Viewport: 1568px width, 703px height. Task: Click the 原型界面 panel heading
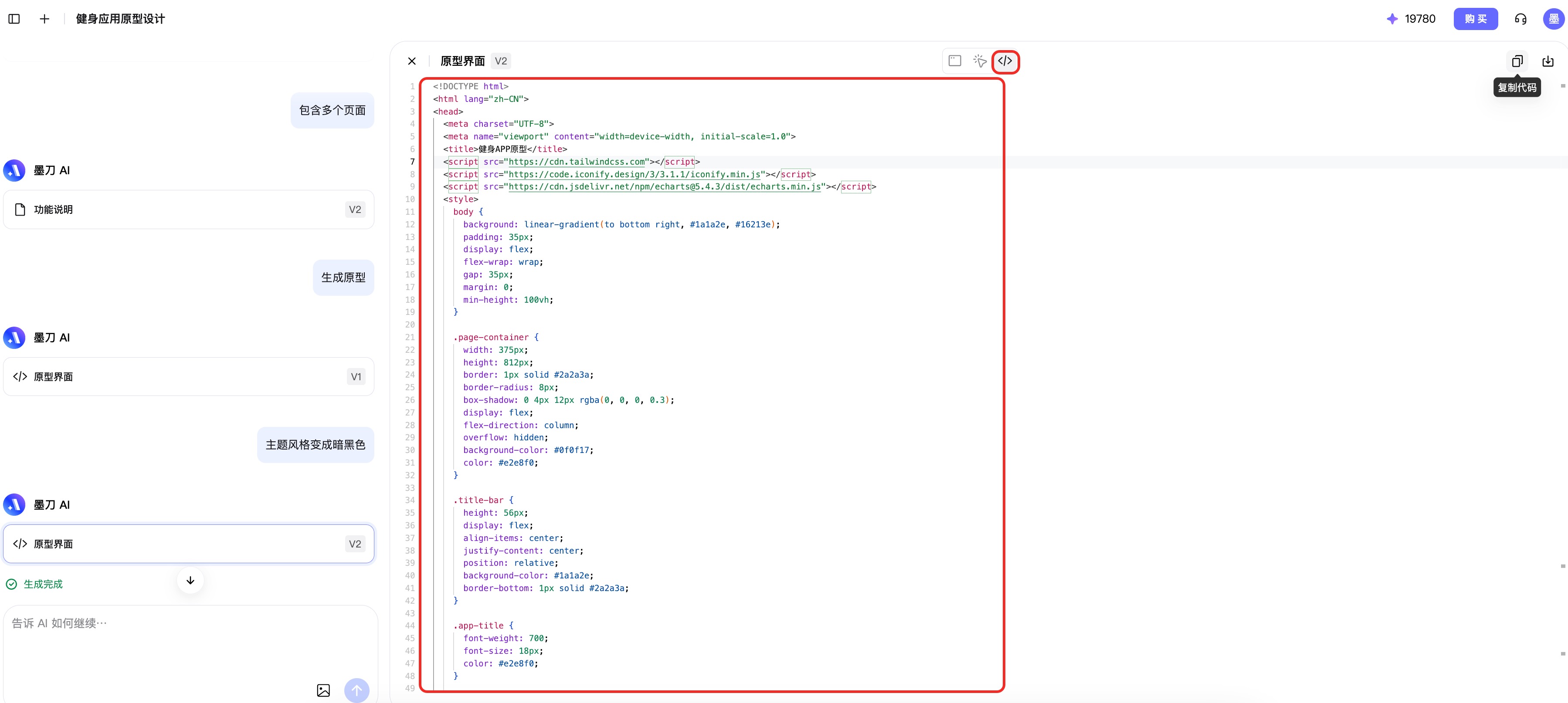pos(463,61)
